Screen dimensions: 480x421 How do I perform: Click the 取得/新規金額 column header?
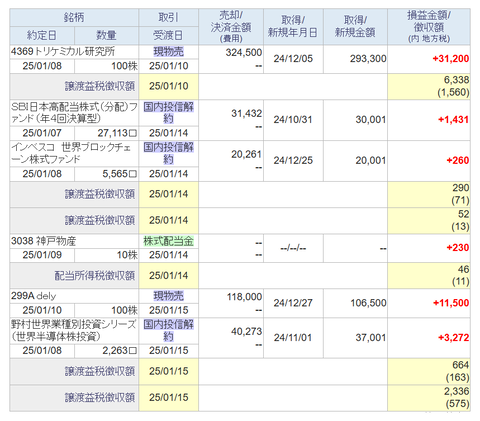pos(355,27)
